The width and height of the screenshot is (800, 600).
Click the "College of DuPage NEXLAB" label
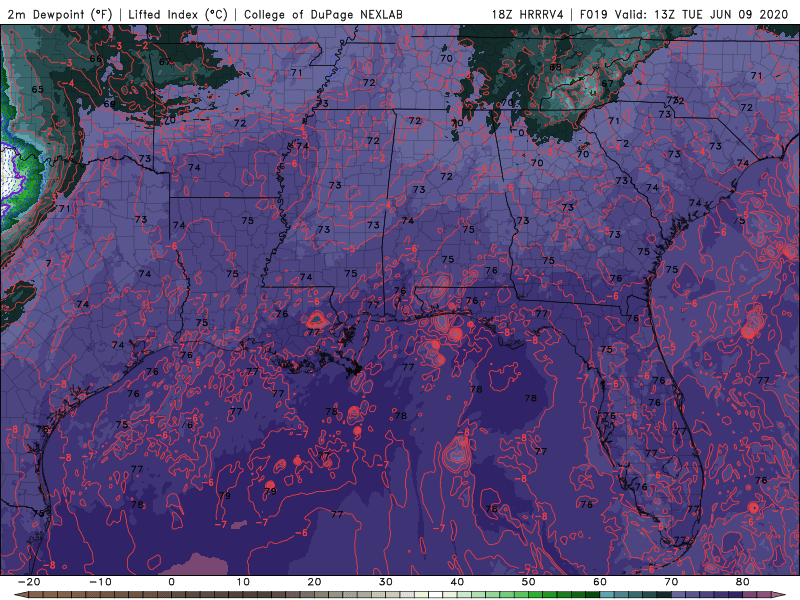point(323,14)
